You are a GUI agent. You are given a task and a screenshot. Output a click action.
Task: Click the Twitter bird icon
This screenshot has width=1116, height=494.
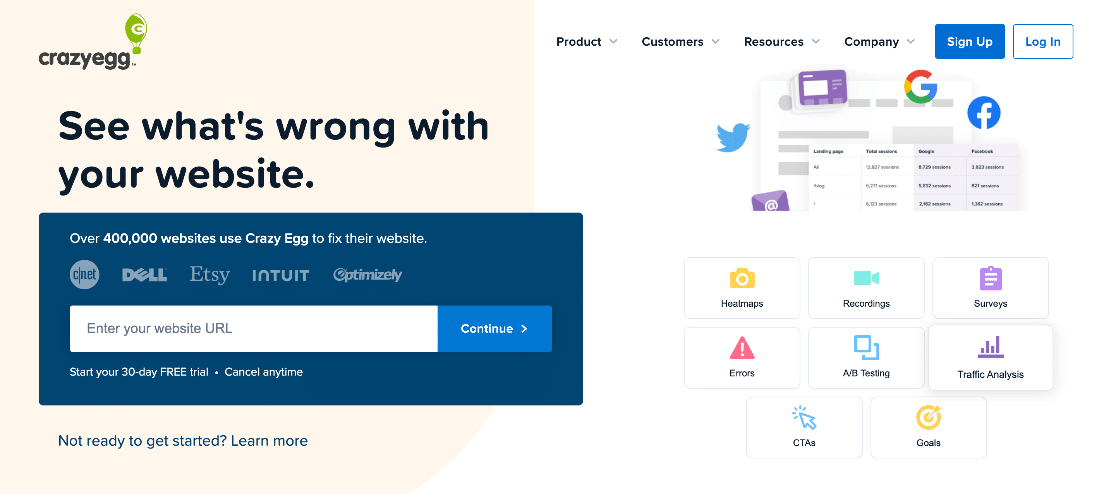click(x=733, y=138)
